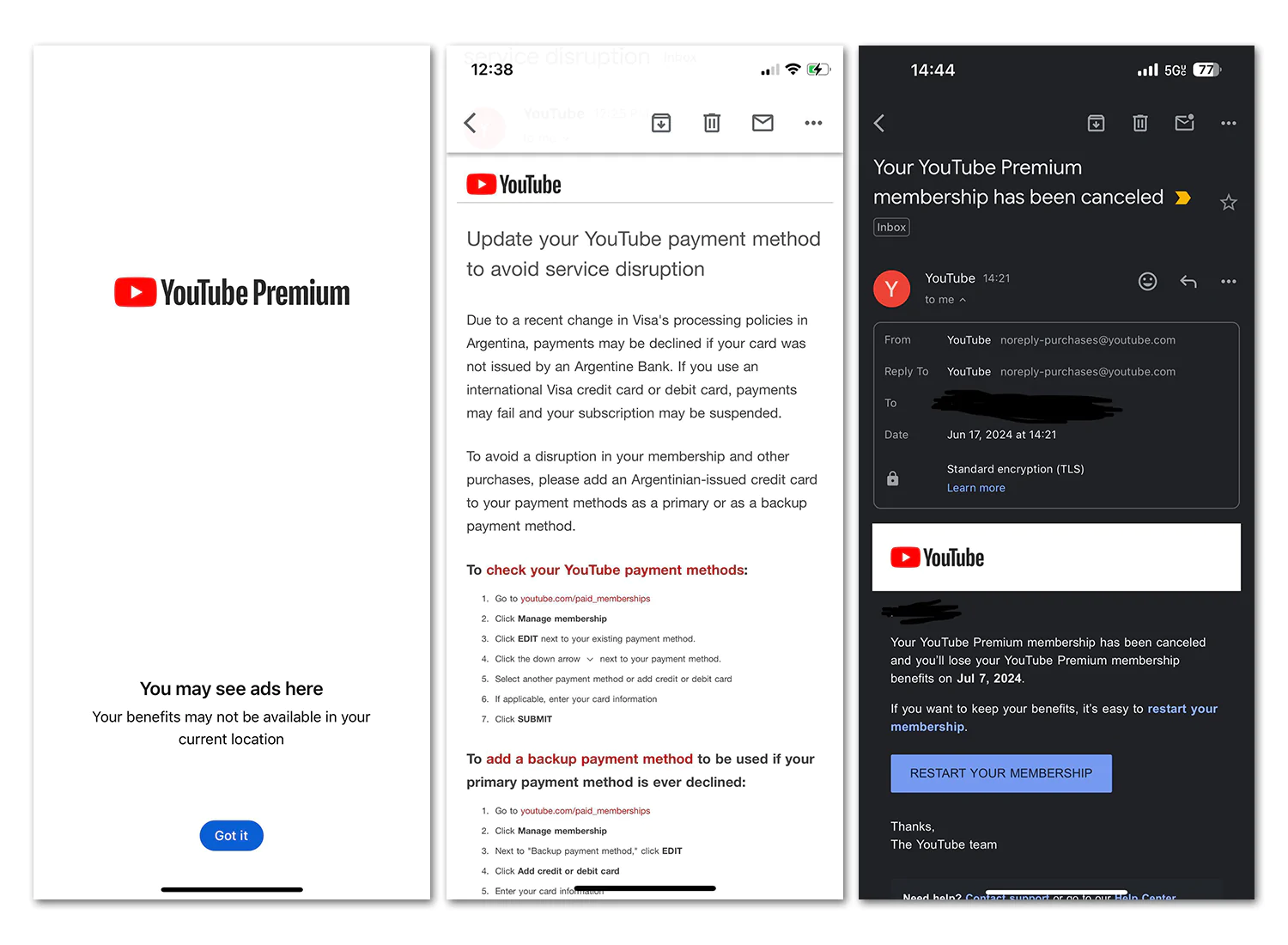The height and width of the screenshot is (945, 1288).
Task: Open more options in middle screen toolbar
Action: click(x=813, y=123)
